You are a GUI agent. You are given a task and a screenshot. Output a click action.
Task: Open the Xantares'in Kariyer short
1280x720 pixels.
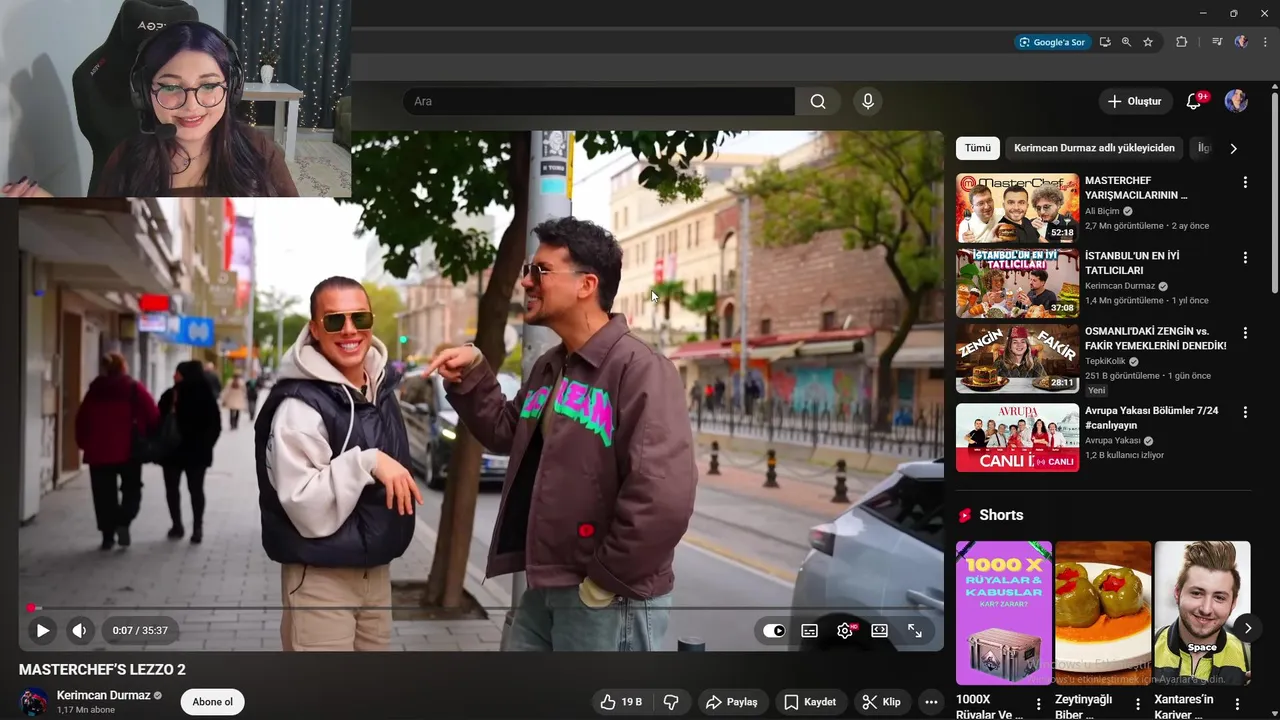coord(1202,613)
